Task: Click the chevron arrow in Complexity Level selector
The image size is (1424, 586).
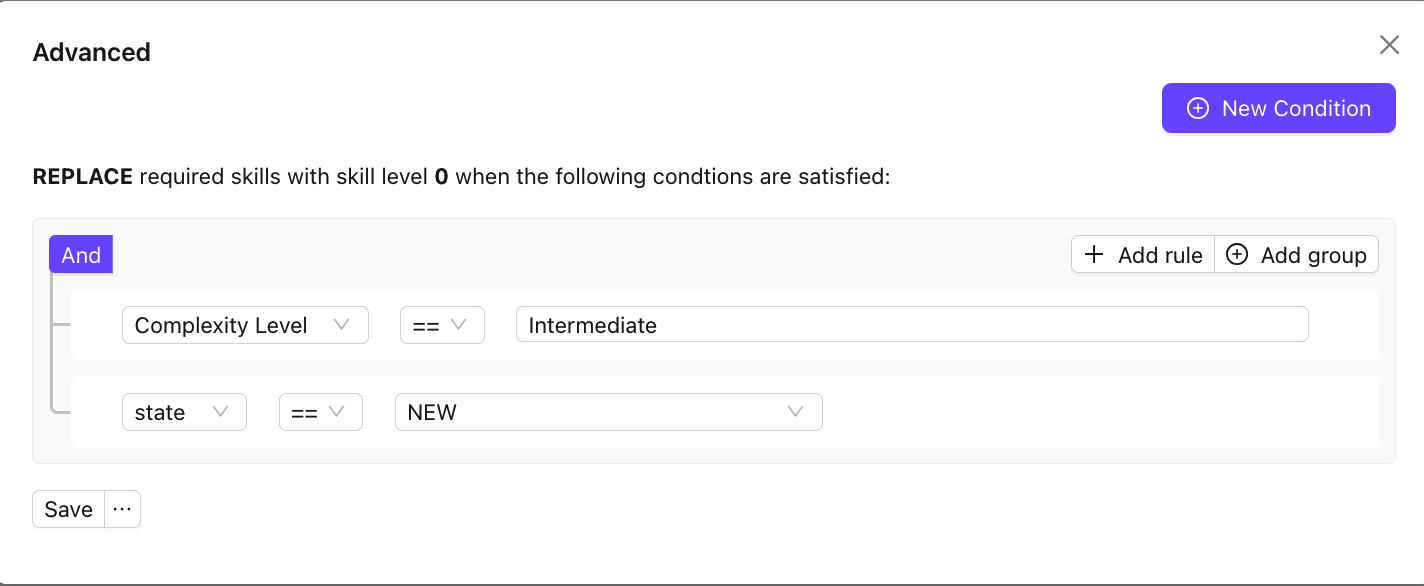Action: (x=341, y=325)
